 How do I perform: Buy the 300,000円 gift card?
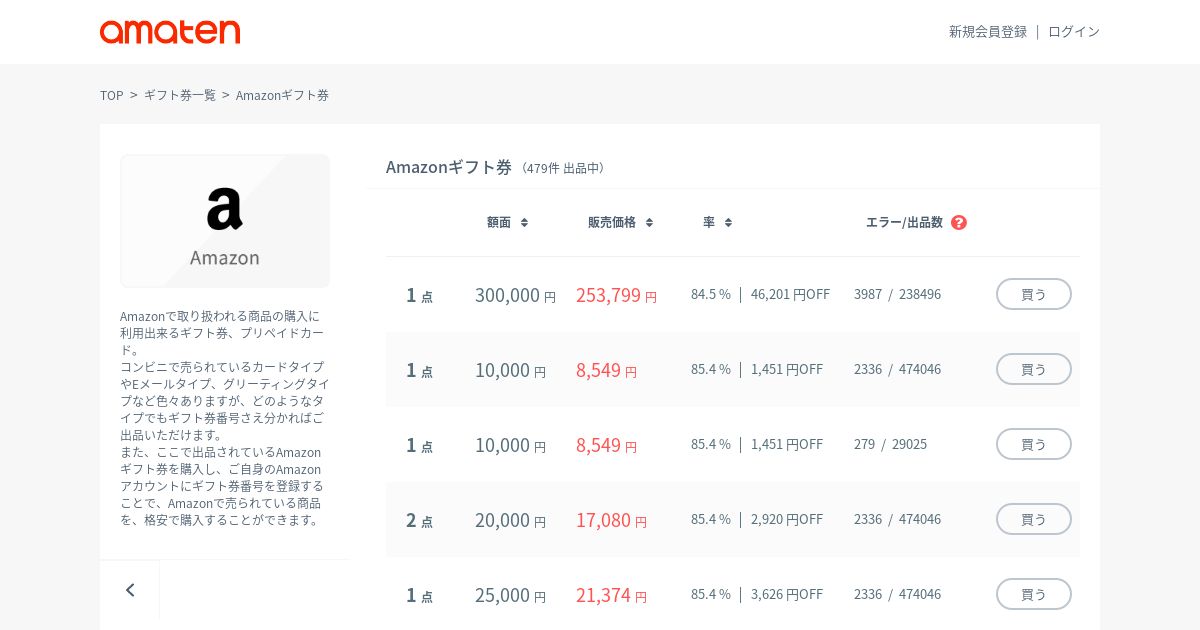pyautogui.click(x=1033, y=294)
